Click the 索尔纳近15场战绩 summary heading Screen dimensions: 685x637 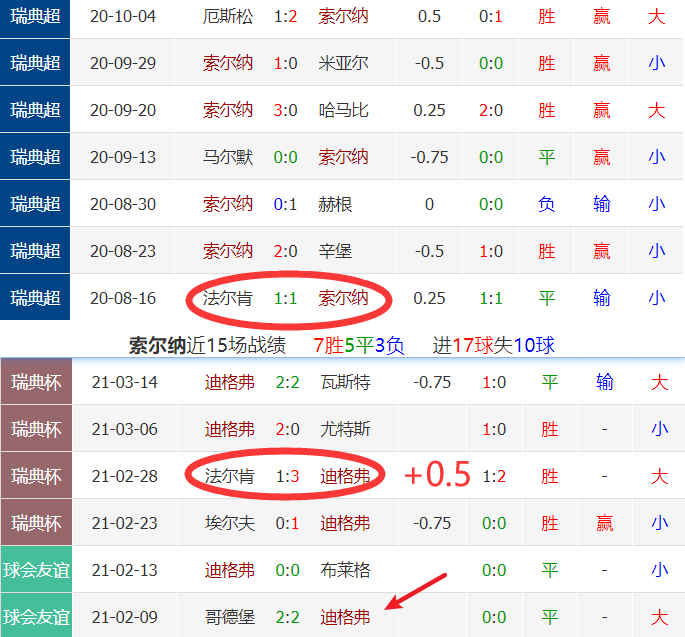(207, 346)
